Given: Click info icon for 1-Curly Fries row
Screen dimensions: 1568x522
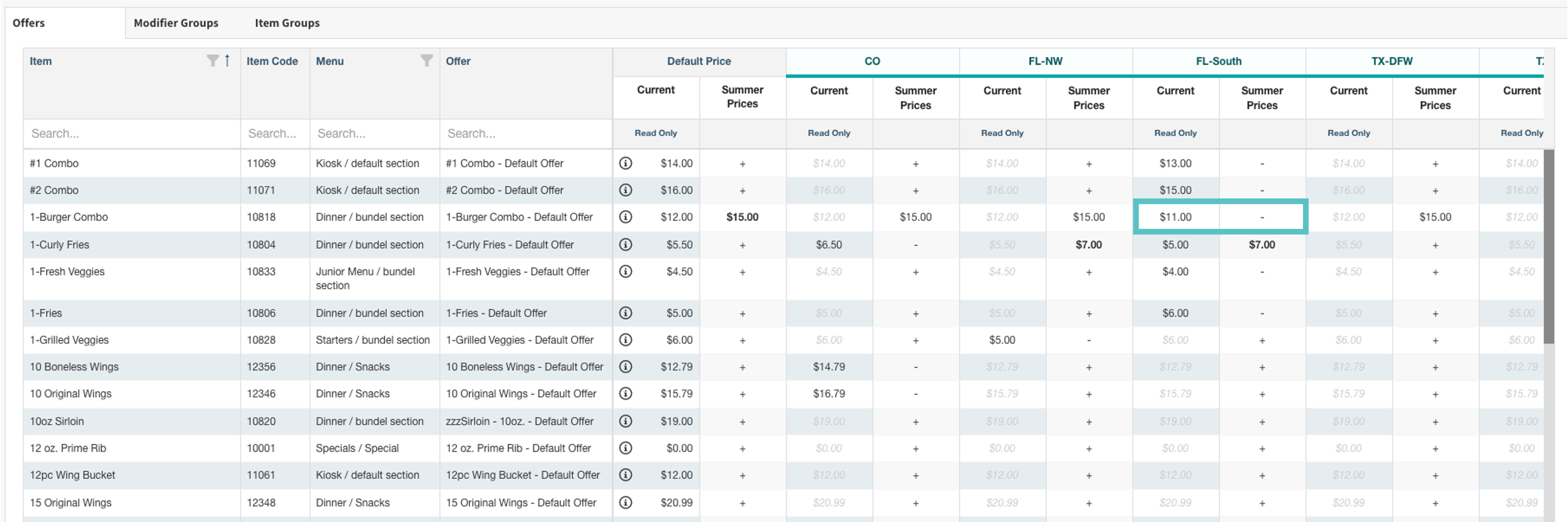Looking at the screenshot, I should [625, 244].
